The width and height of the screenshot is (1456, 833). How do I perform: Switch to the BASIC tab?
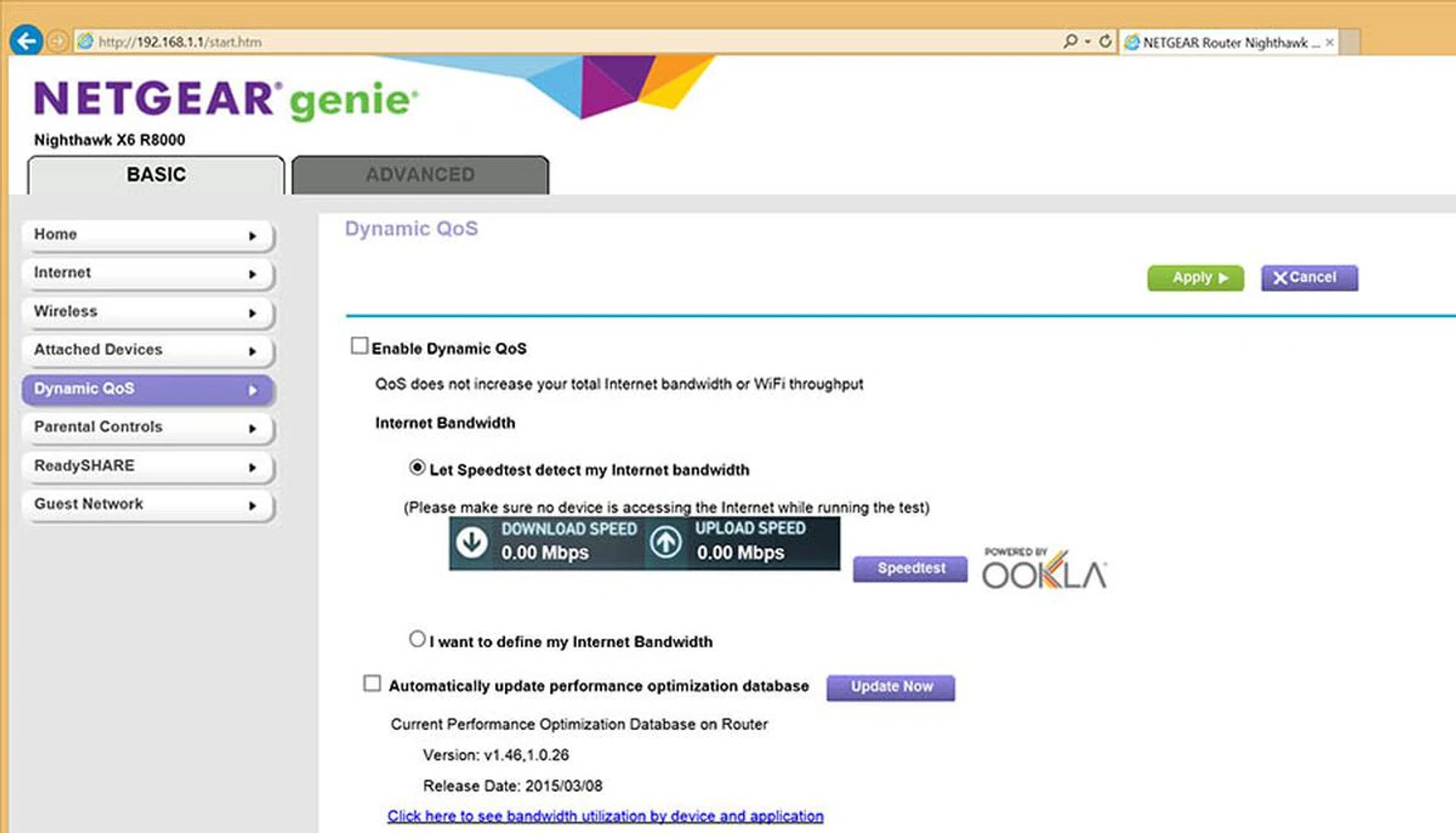pos(155,174)
